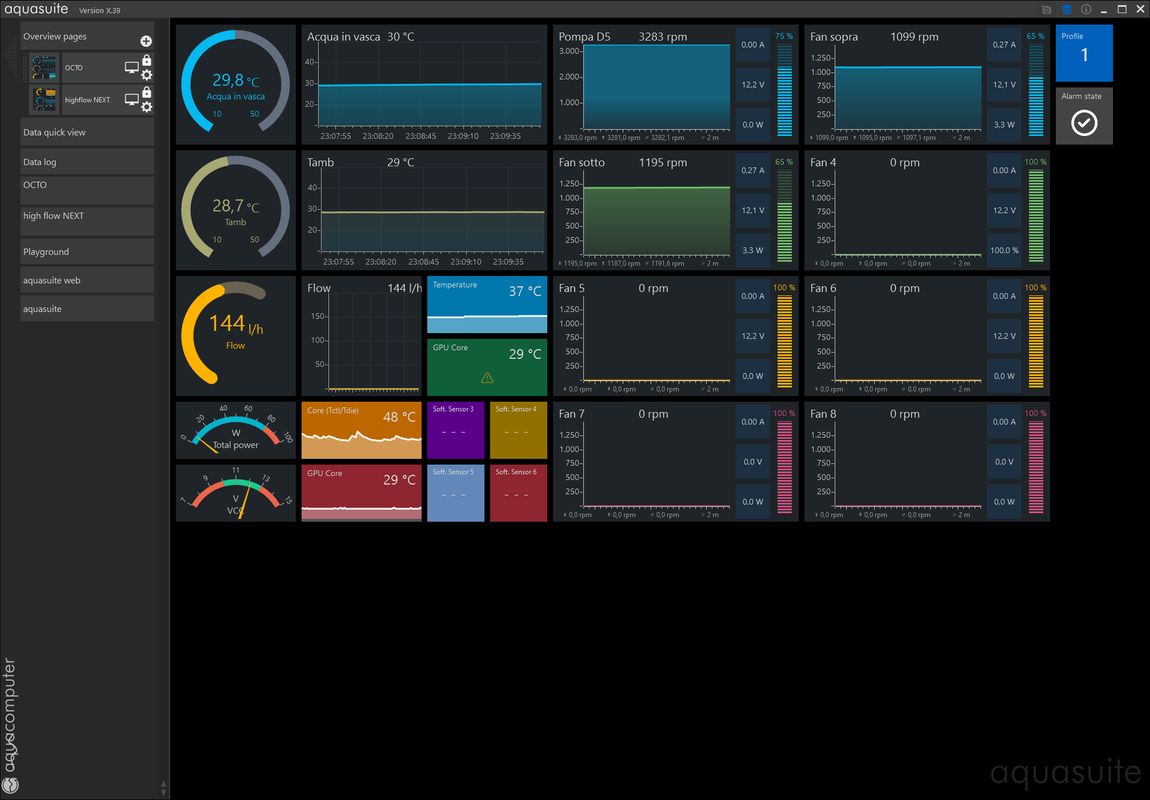Select the highflow NEXT page thumbnail
1150x800 pixels.
point(44,100)
